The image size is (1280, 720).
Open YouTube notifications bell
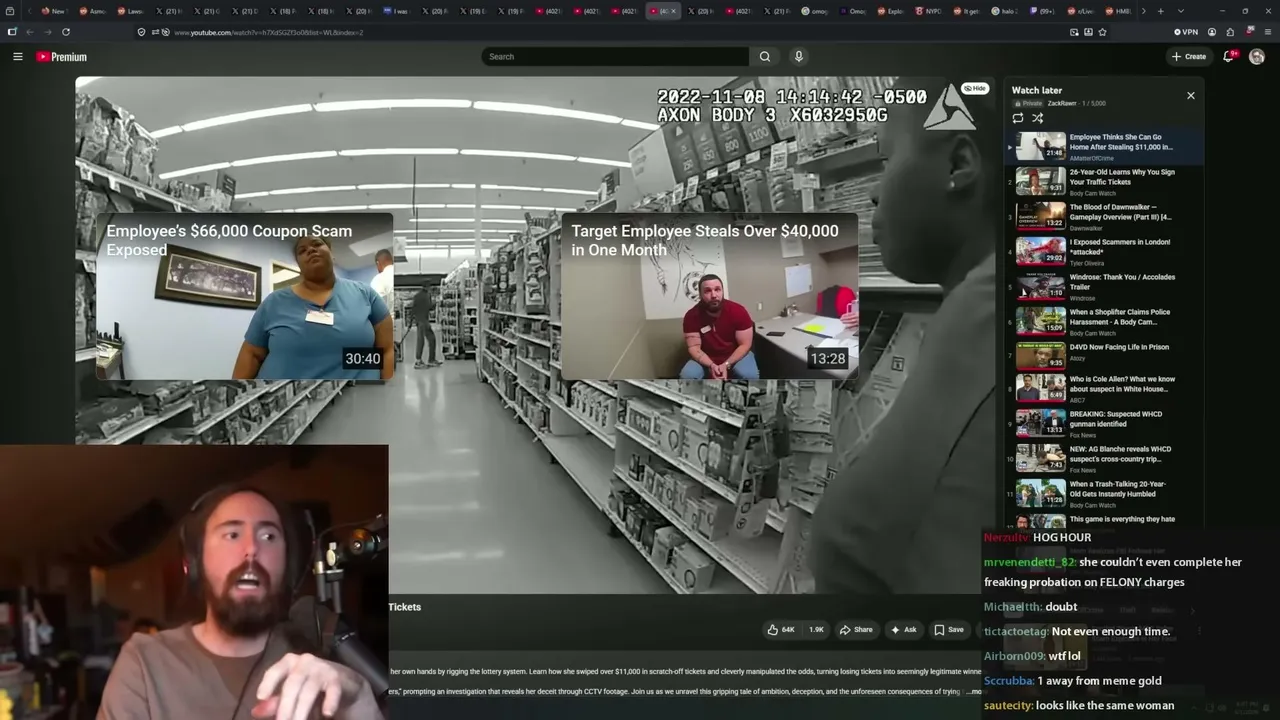[1229, 57]
